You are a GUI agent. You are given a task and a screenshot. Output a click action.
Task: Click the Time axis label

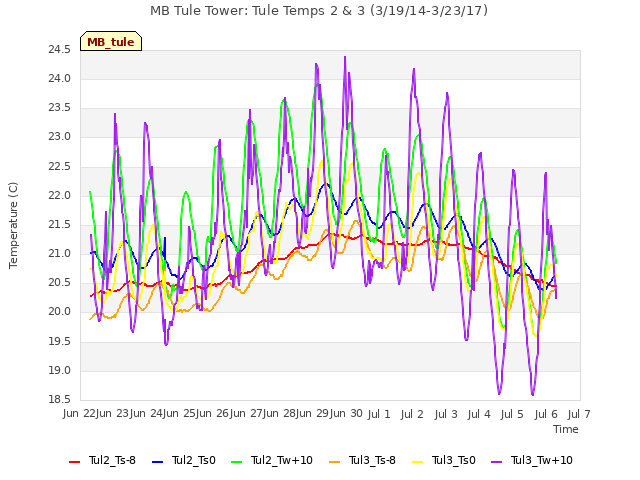(566, 429)
